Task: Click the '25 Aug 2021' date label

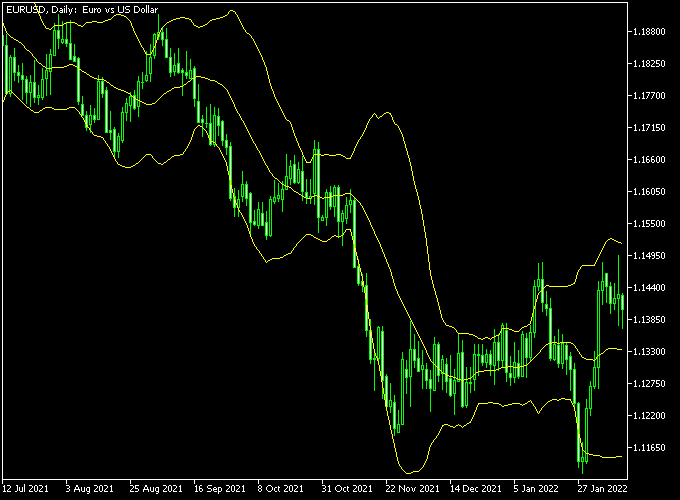Action: pos(156,489)
